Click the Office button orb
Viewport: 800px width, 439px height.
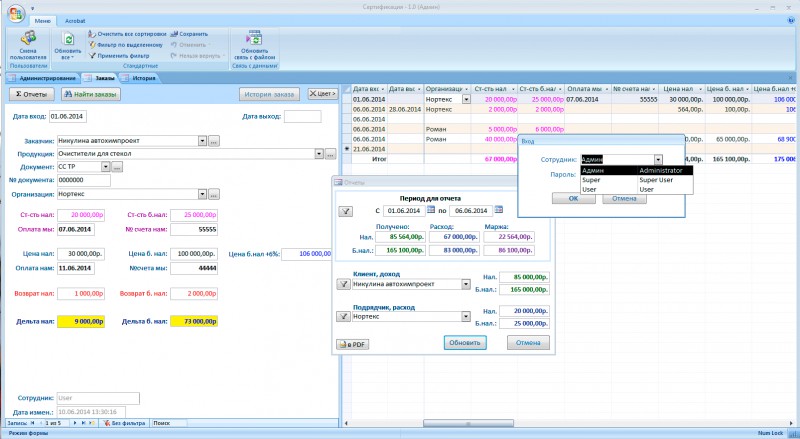[15, 13]
